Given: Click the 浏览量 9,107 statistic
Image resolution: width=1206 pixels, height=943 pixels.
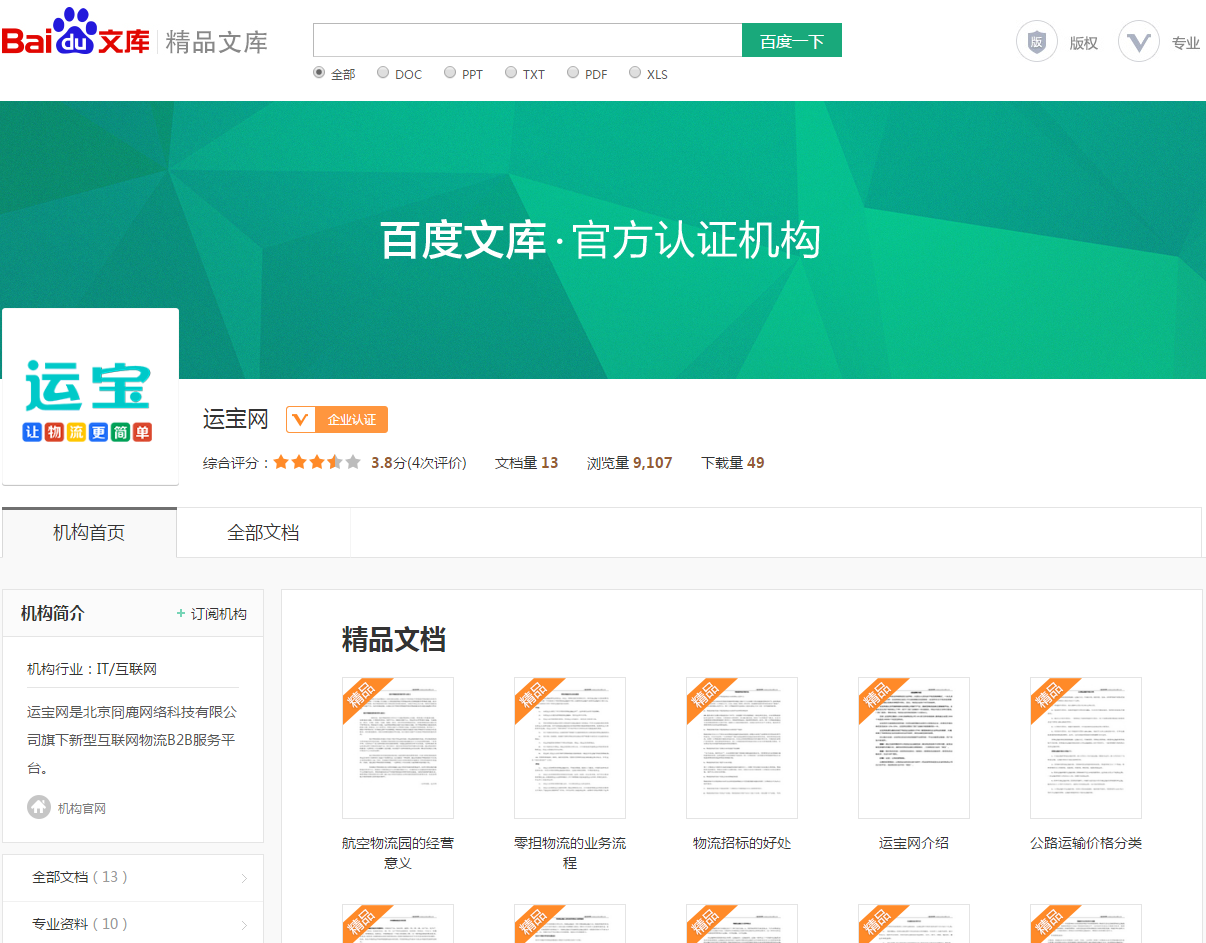Looking at the screenshot, I should [x=630, y=463].
